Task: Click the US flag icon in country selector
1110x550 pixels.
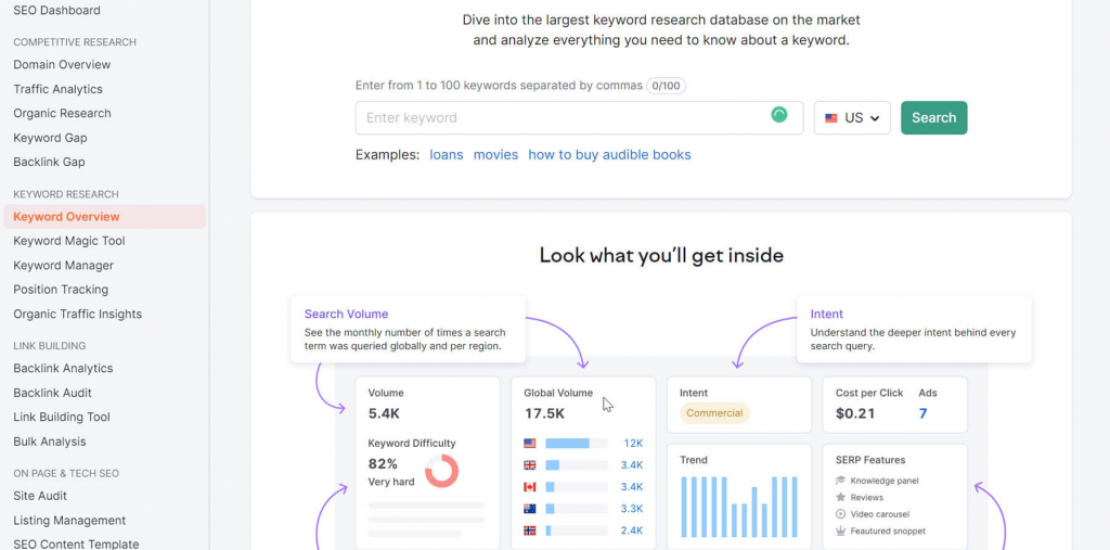Action: (831, 118)
